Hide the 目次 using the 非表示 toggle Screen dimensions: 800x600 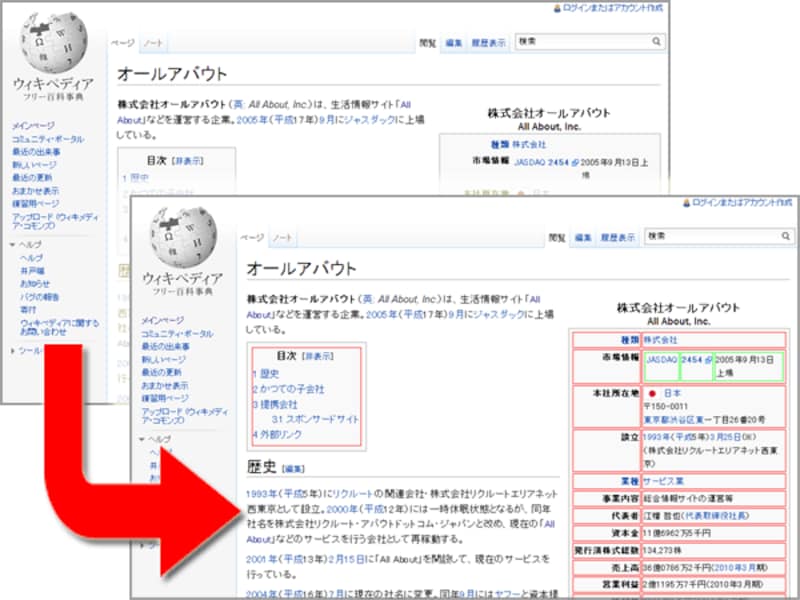click(318, 356)
